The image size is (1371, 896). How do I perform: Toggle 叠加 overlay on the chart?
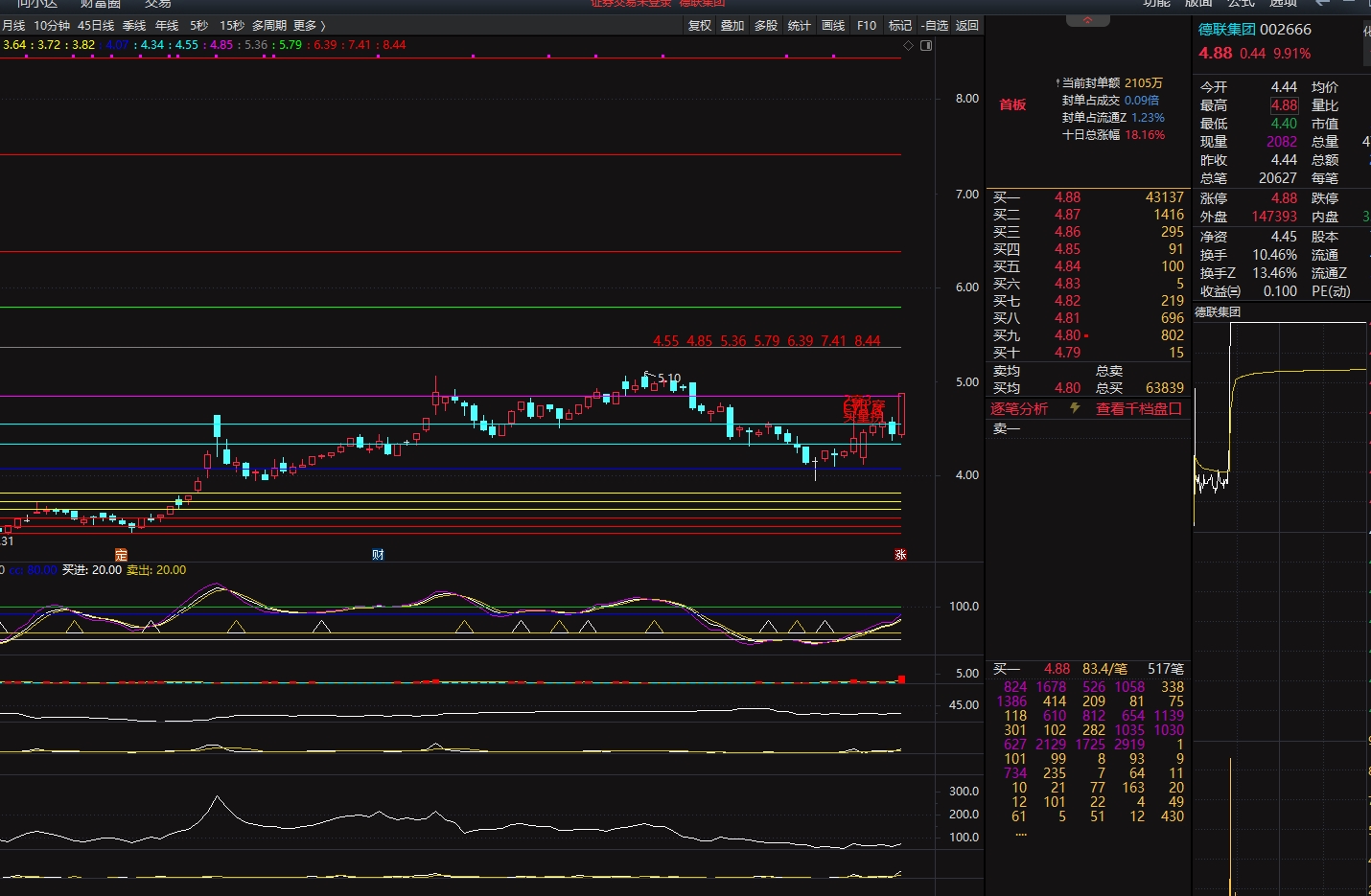[x=732, y=26]
